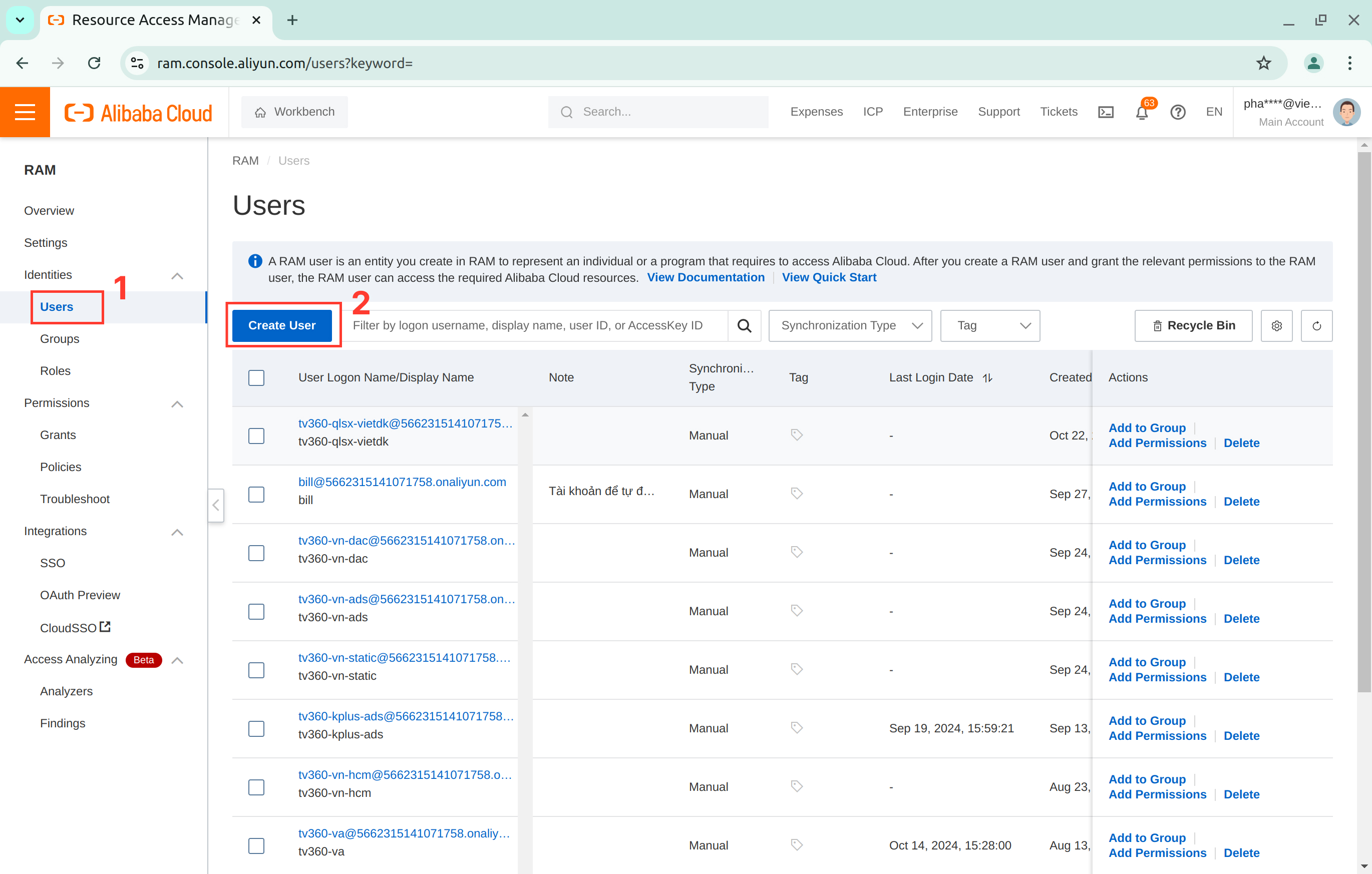Image resolution: width=1372 pixels, height=874 pixels.
Task: Check the tv360-vn-dac user checkbox
Action: pos(256,553)
